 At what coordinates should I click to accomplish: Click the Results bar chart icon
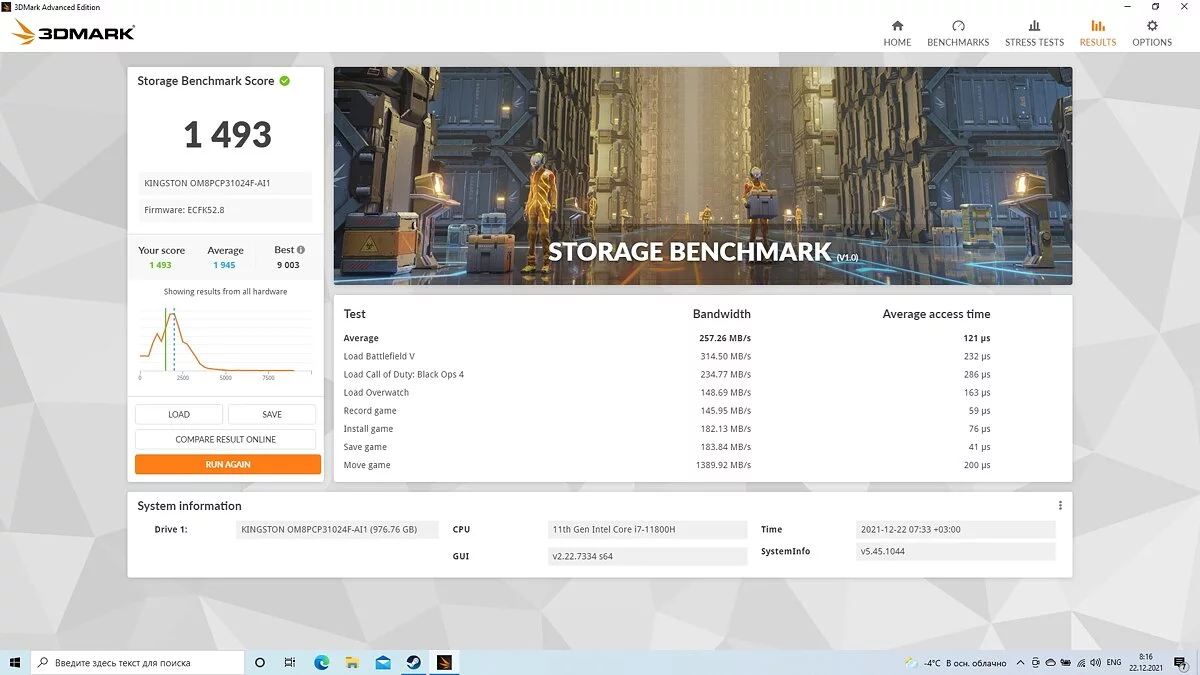[1098, 27]
